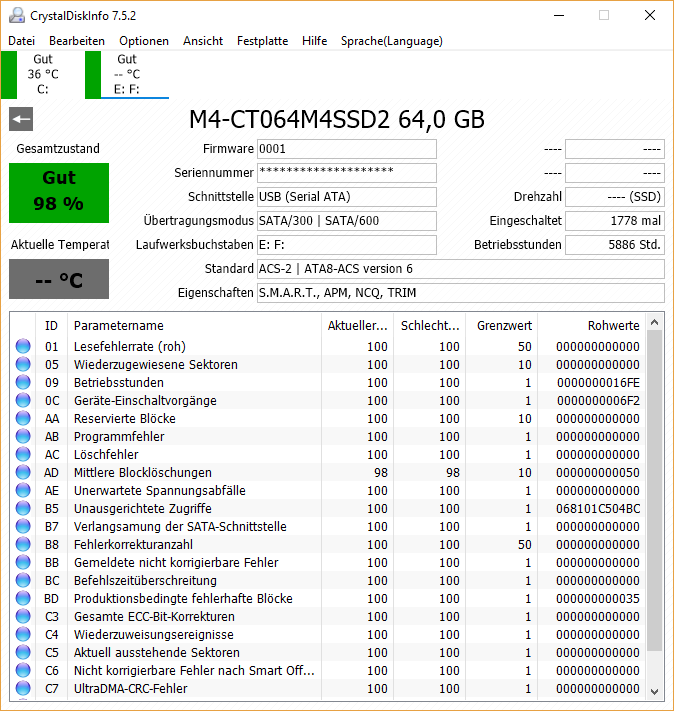674x711 pixels.
Task: Click the Standard field ACS-2 | ATA8-ACS
Action: (461, 269)
